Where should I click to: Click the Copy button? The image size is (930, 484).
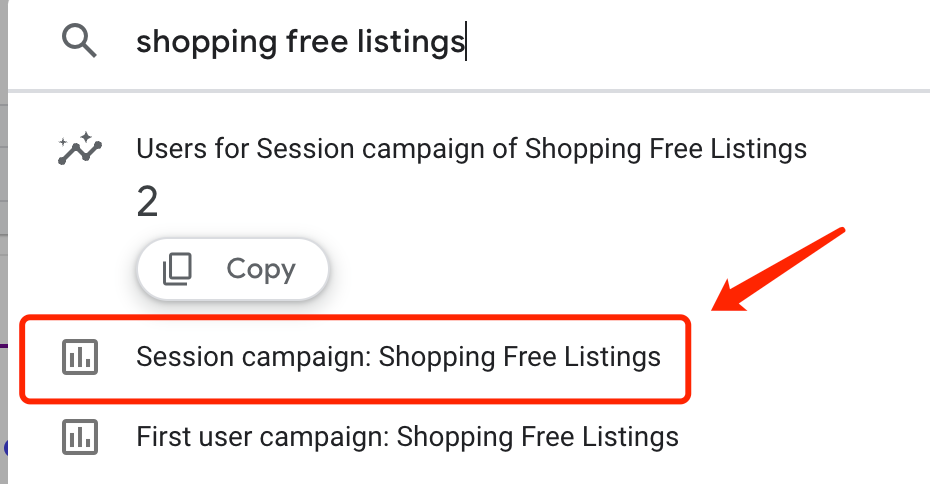(233, 269)
